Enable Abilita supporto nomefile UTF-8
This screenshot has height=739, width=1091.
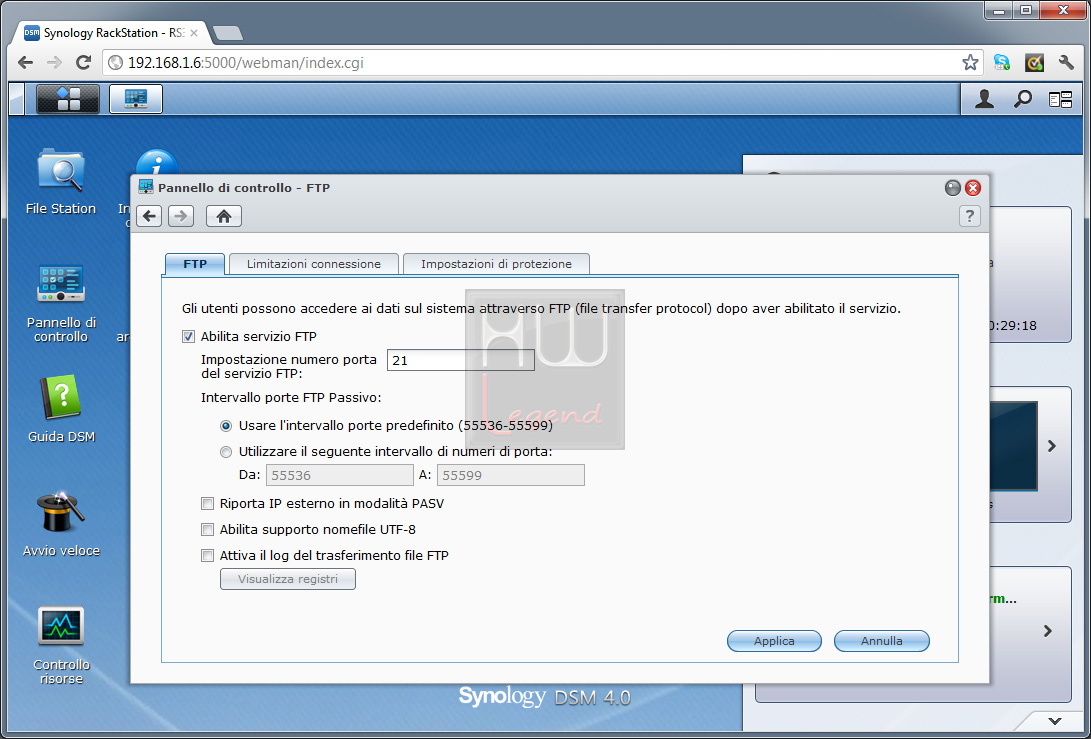pyautogui.click(x=207, y=530)
